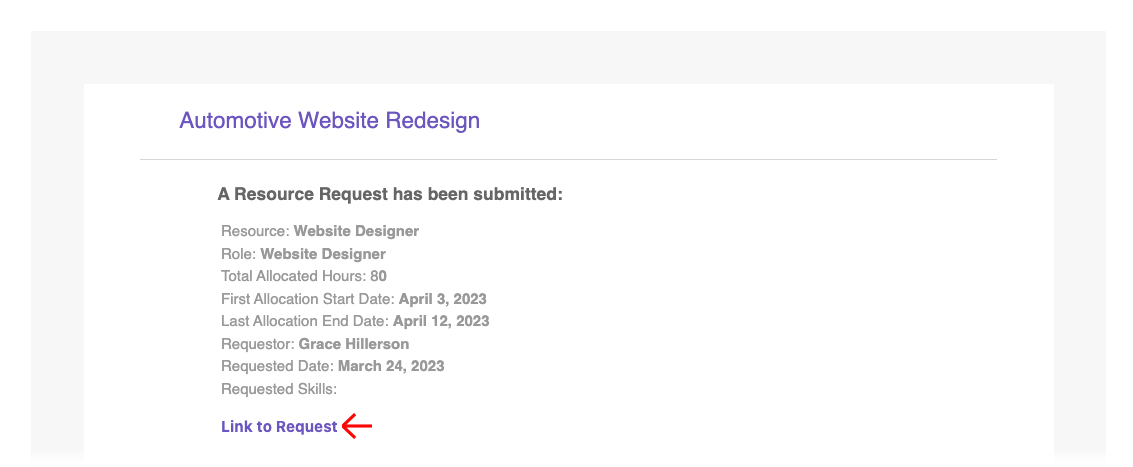Select the Resource Request submitted heading
1133x467 pixels.
pos(390,194)
